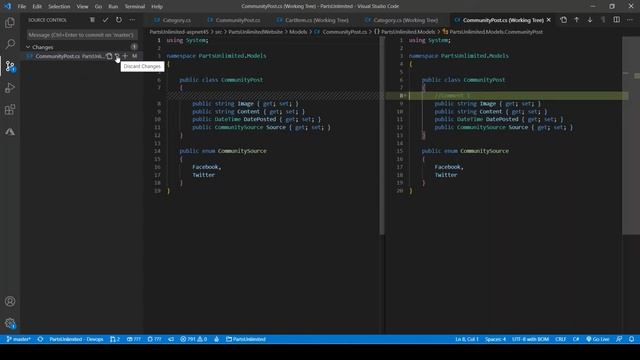Switch to Category.cs (Working Tree) tab
640x360 pixels.
[401, 20]
